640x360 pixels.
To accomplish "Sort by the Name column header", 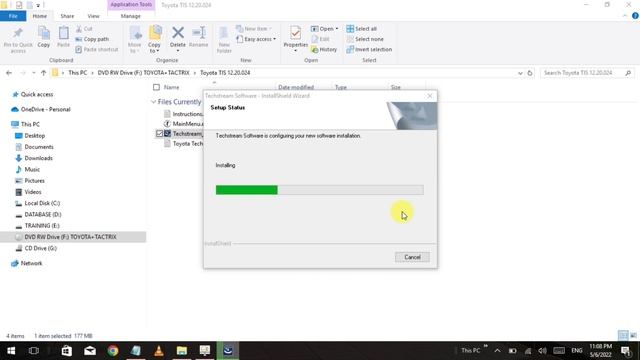I will point(171,87).
